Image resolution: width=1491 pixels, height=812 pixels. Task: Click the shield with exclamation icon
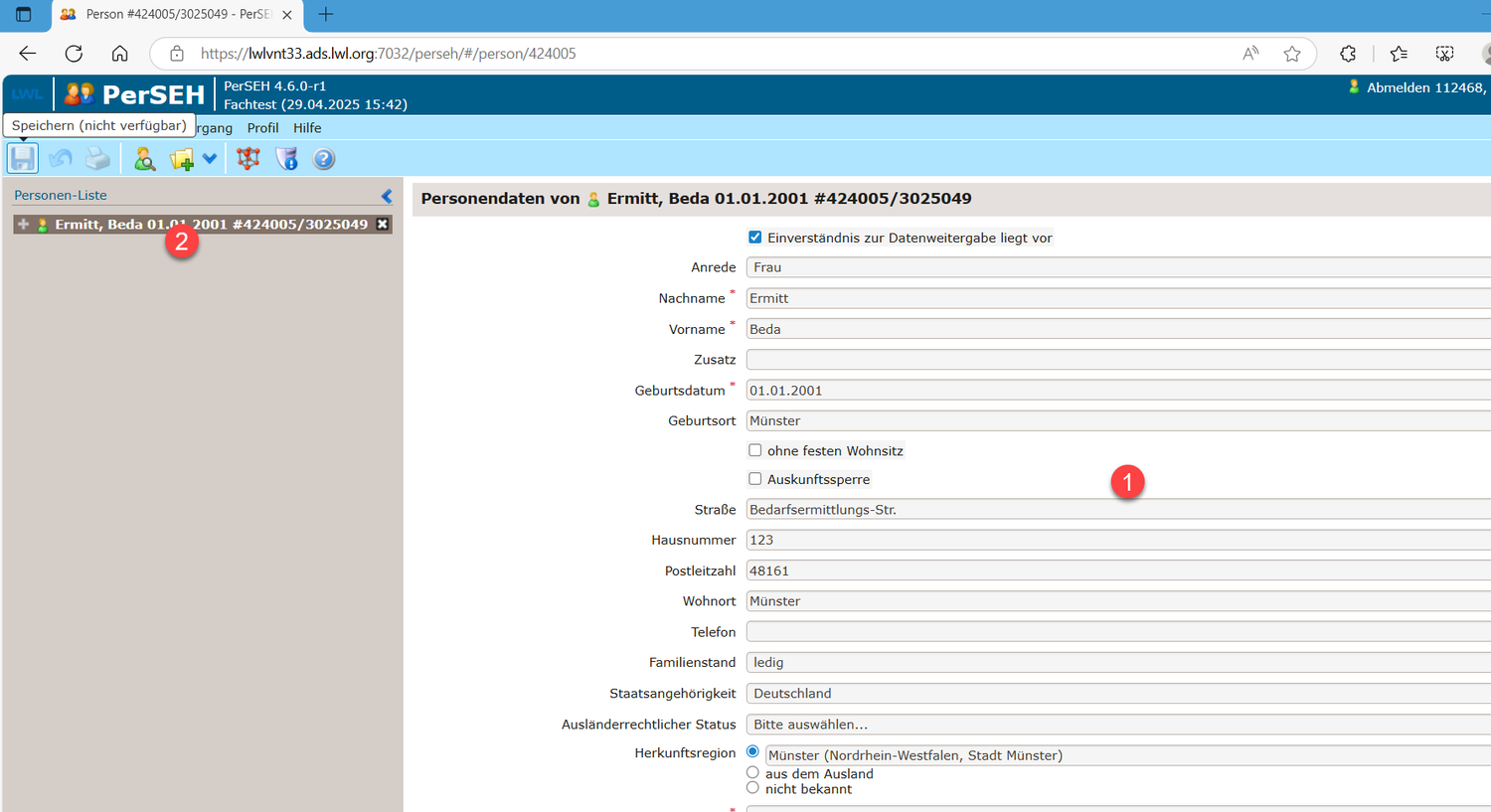[286, 158]
